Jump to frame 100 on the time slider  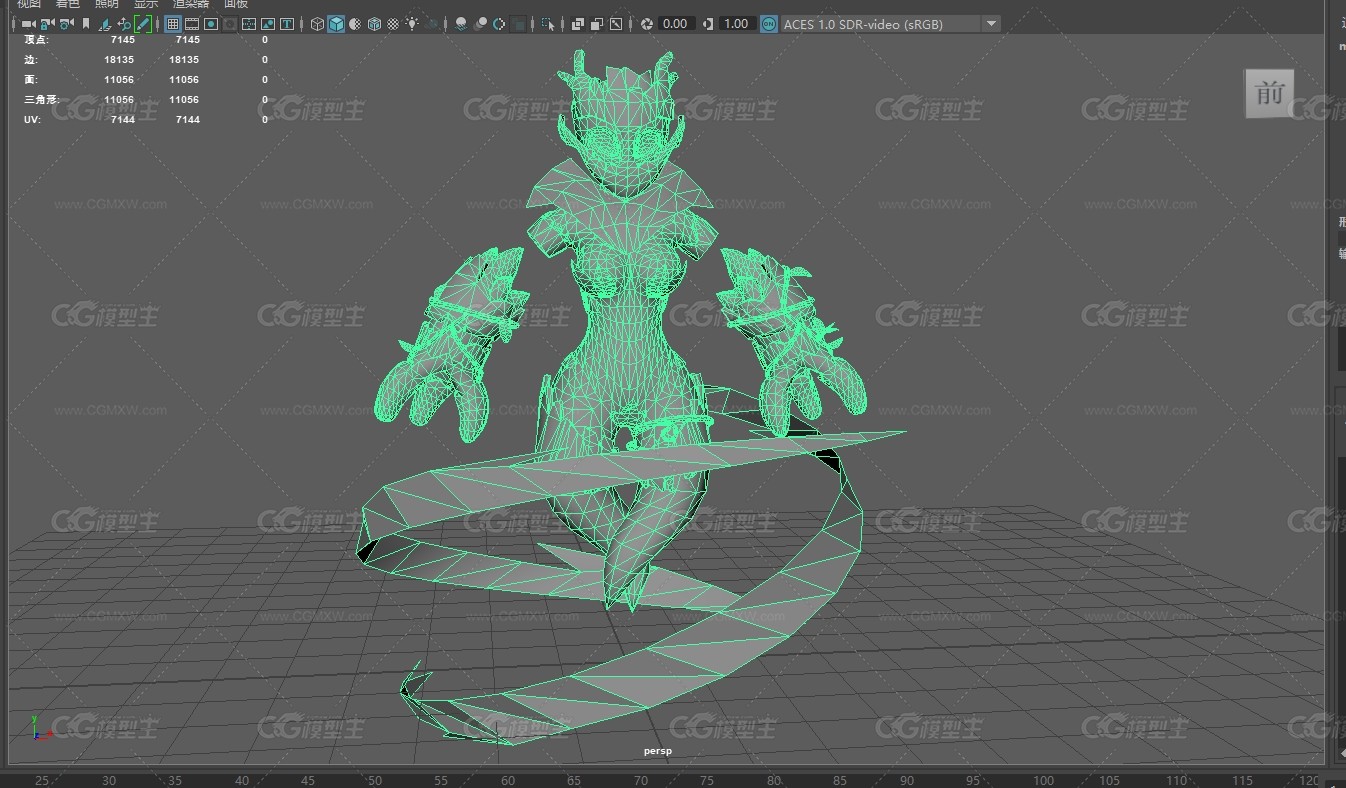1043,781
